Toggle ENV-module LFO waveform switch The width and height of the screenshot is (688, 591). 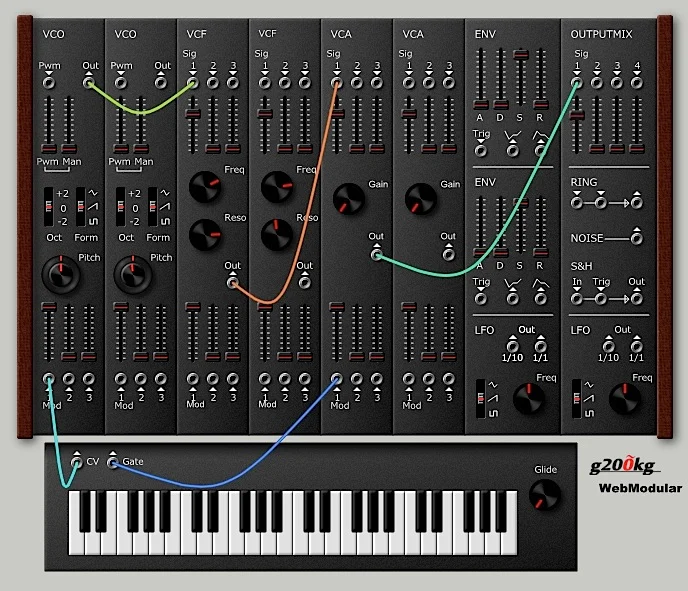[481, 398]
